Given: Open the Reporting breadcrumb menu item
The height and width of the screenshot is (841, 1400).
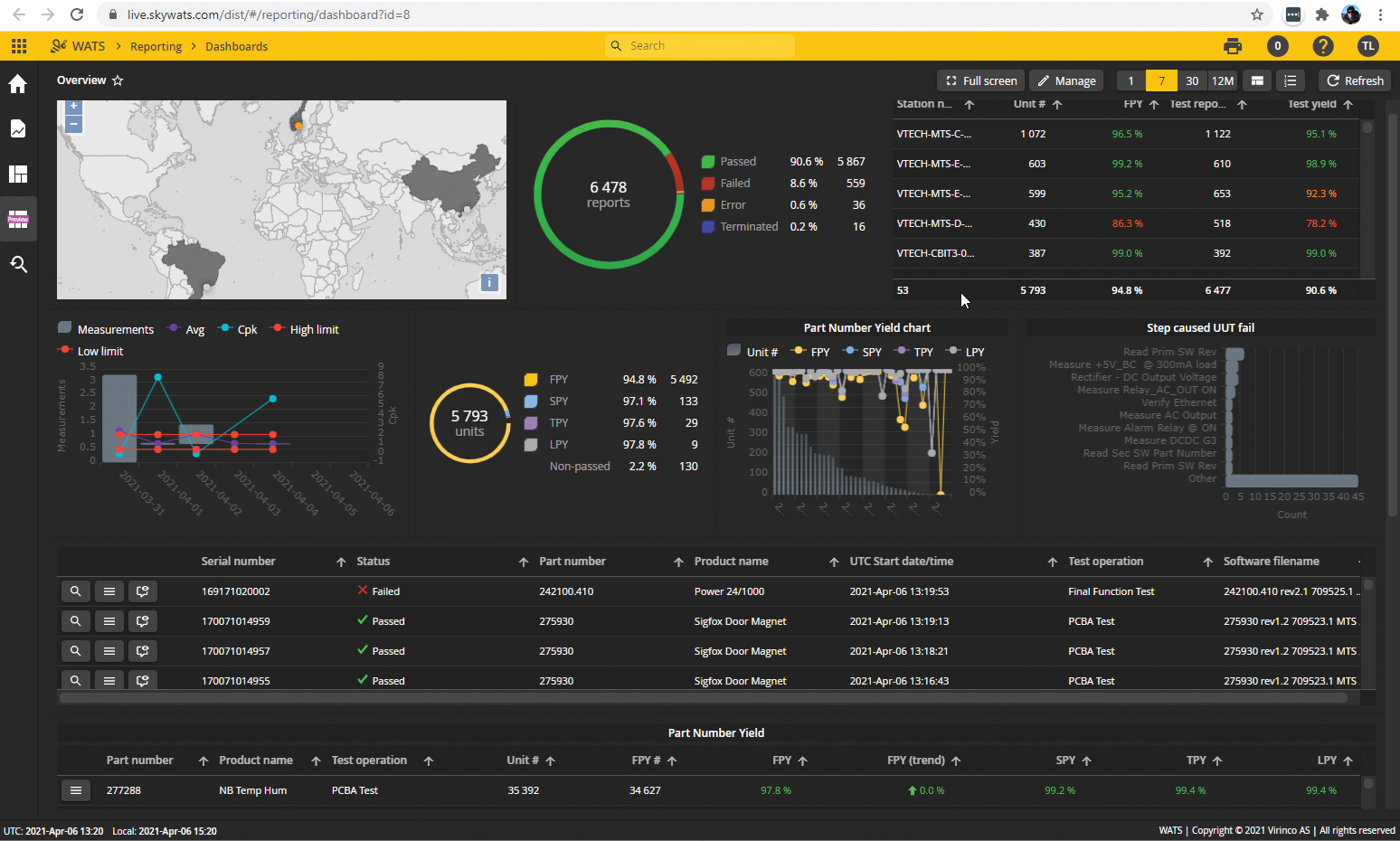Looking at the screenshot, I should (156, 46).
